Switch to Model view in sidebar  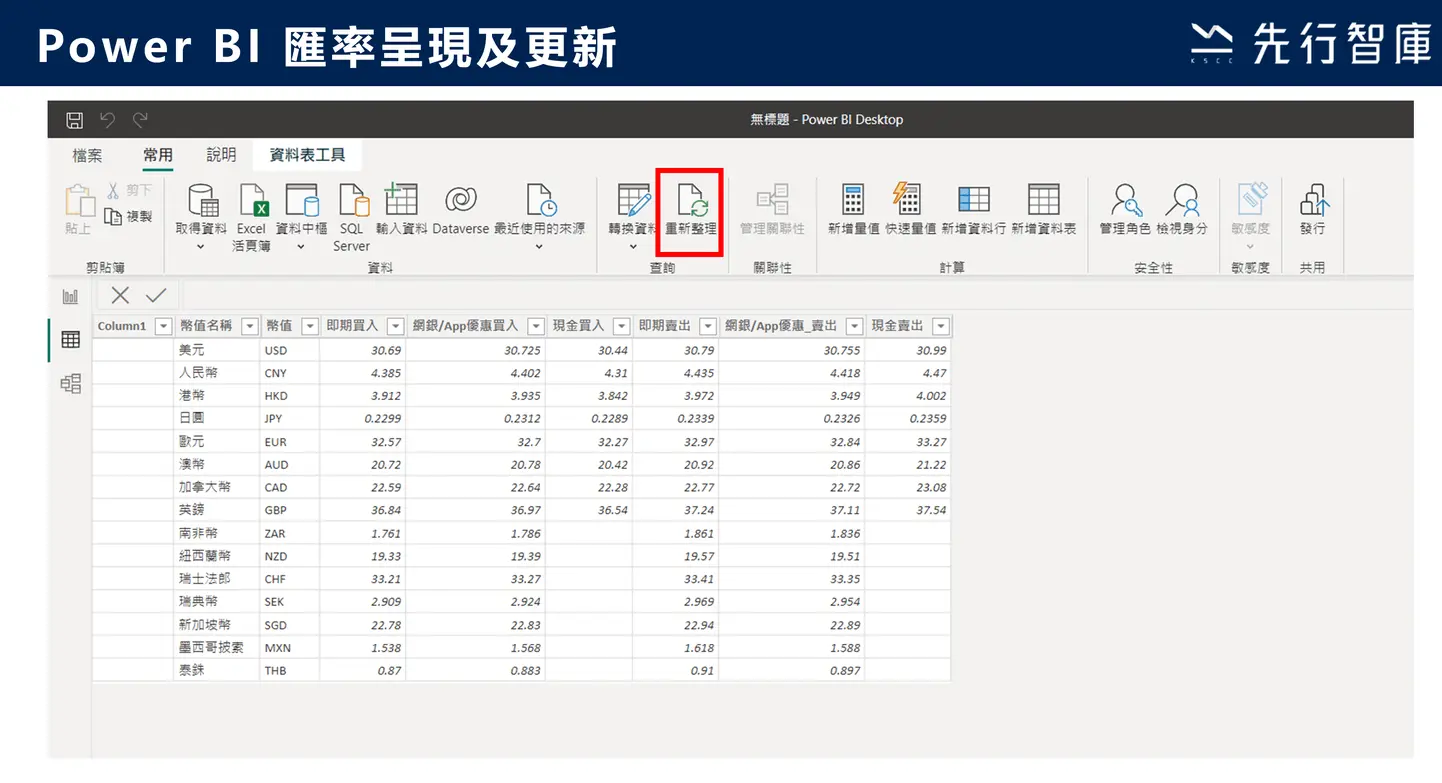point(70,384)
